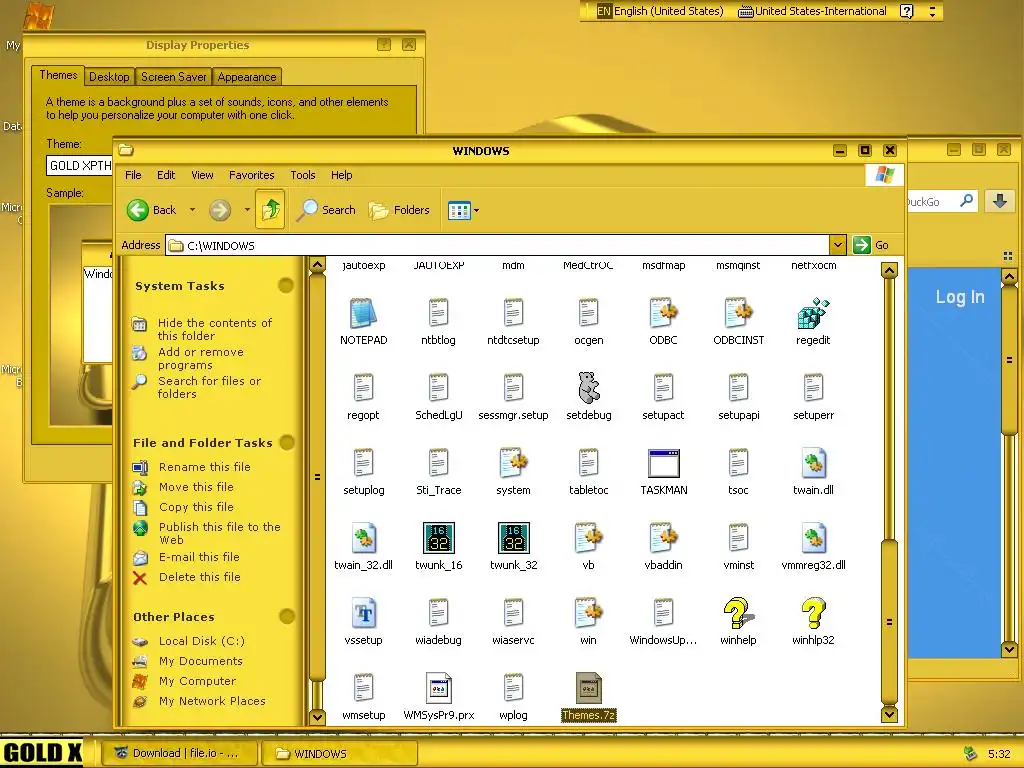Click the browser download arrow button
The height and width of the screenshot is (768, 1024).
coord(999,201)
